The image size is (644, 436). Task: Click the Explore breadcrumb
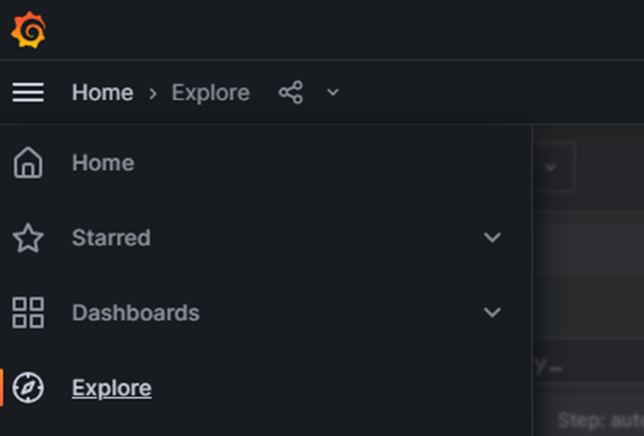tap(210, 93)
